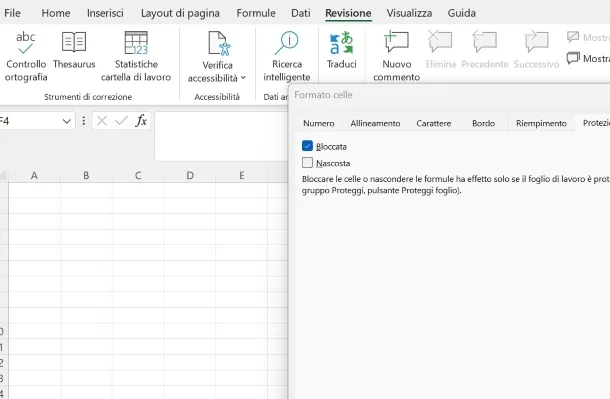
Task: Switch to Carattere tab in Formato celle
Action: click(x=433, y=123)
